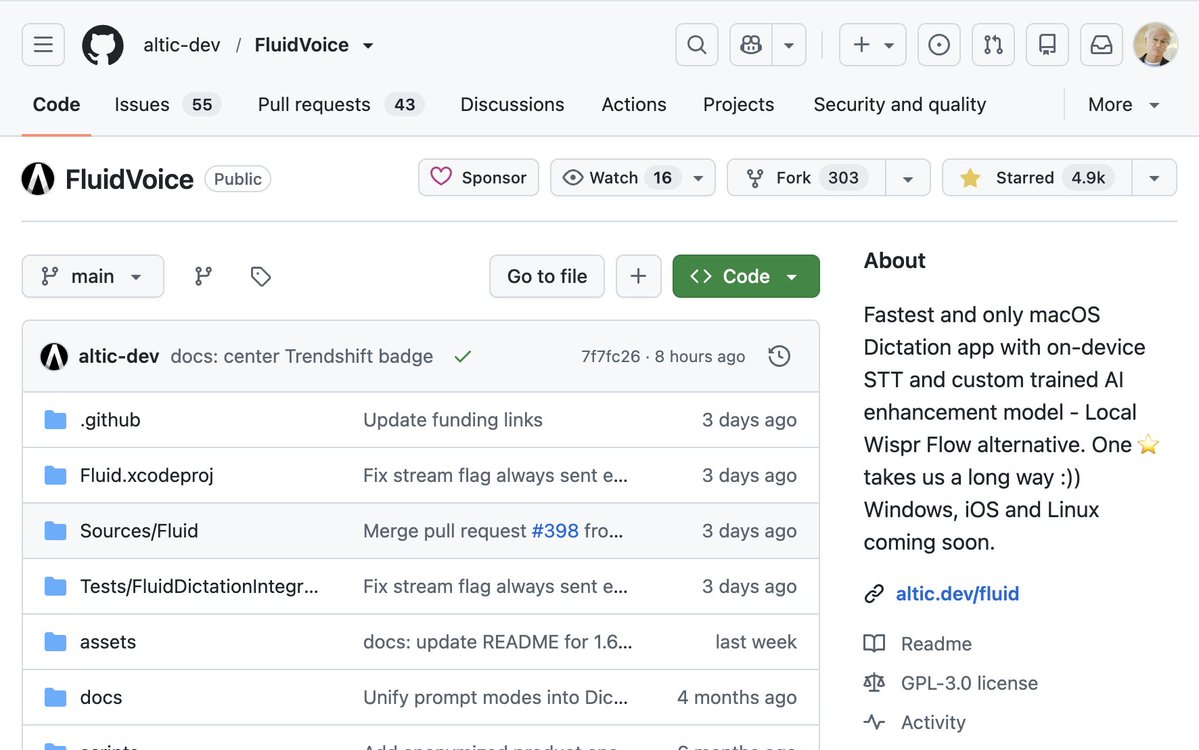Expand the Copilot dropdown arrow
The width and height of the screenshot is (1199, 750).
click(x=789, y=44)
